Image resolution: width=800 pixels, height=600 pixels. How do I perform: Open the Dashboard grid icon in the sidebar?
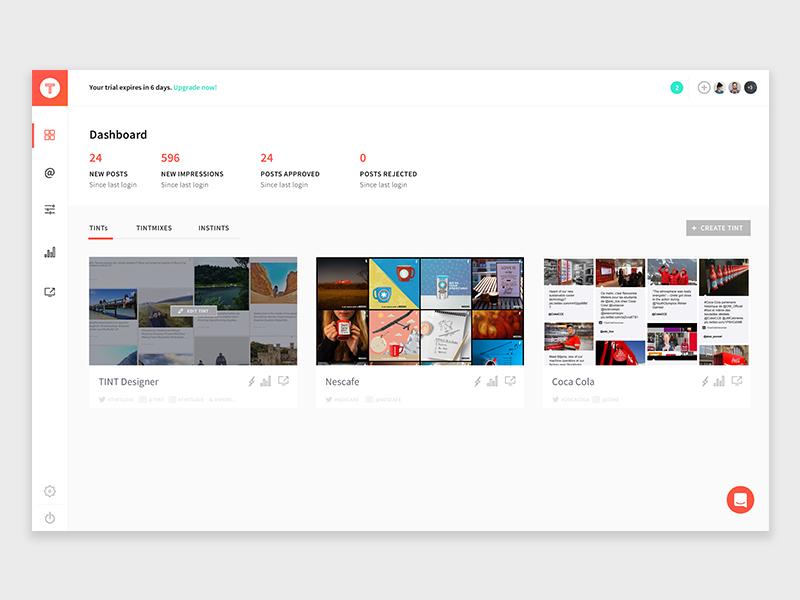point(49,135)
